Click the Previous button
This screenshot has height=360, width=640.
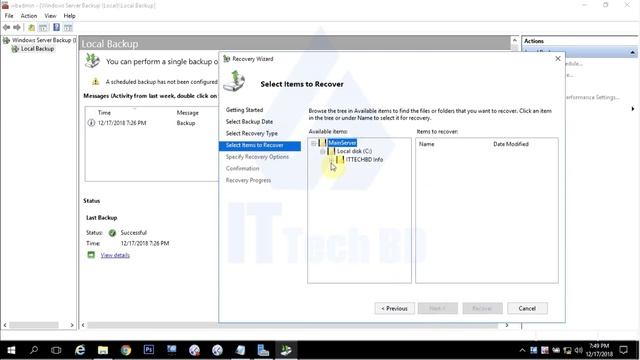(x=394, y=308)
